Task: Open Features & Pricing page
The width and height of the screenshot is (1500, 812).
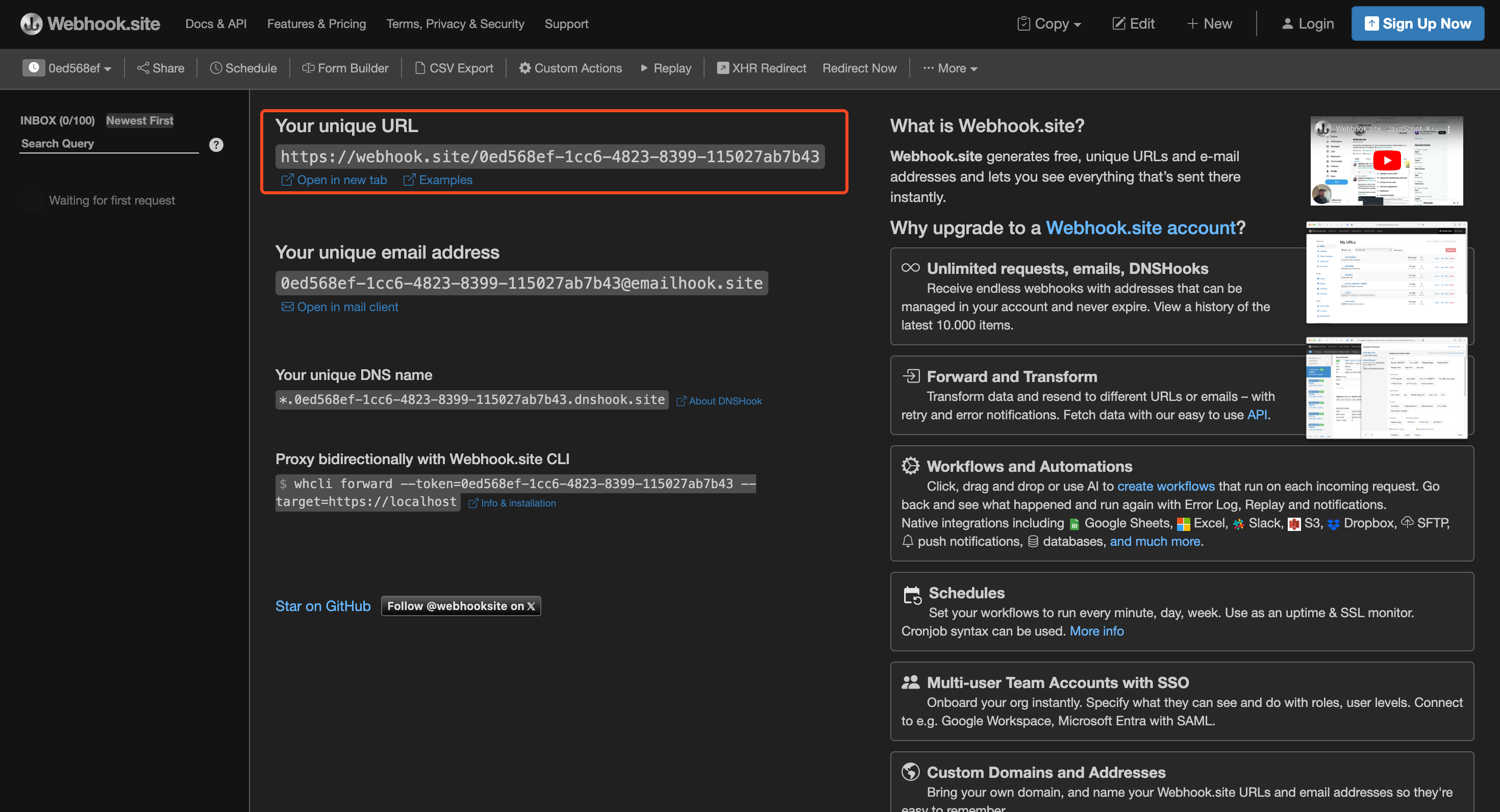Action: 316,24
